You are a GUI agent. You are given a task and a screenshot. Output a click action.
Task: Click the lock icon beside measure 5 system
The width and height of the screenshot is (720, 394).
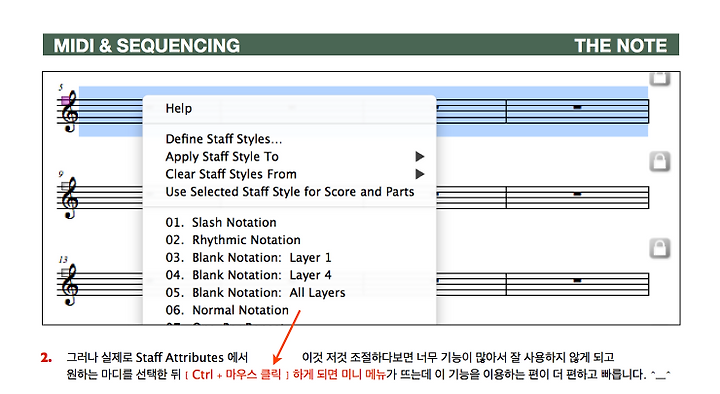pyautogui.click(x=660, y=79)
